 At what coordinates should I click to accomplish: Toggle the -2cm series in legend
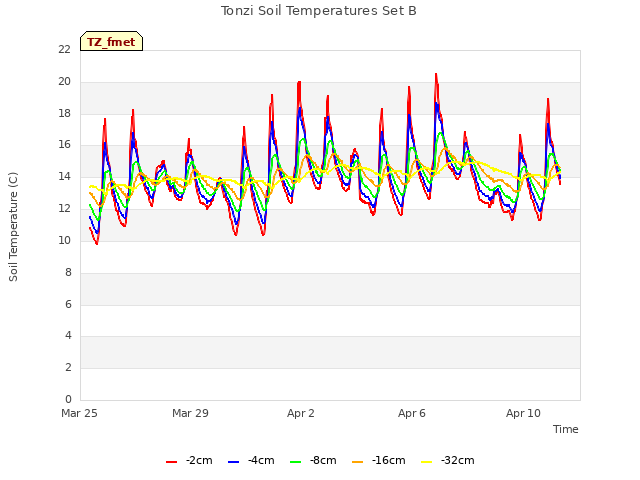189,461
